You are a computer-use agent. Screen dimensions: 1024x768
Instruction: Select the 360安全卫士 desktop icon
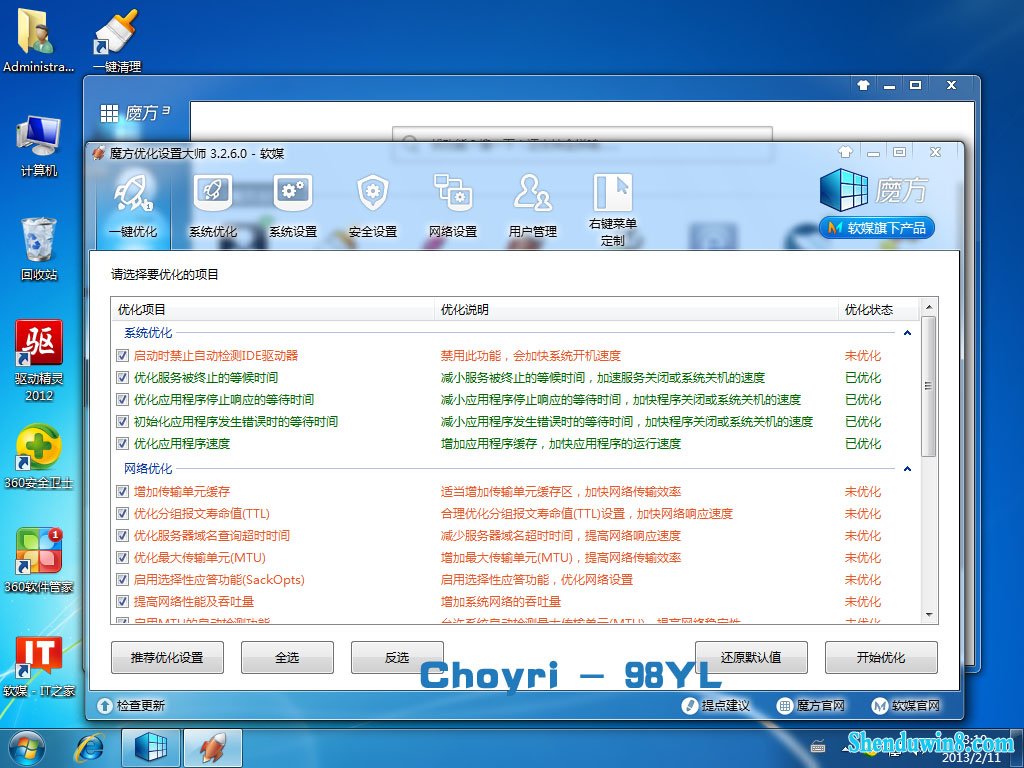[x=39, y=457]
